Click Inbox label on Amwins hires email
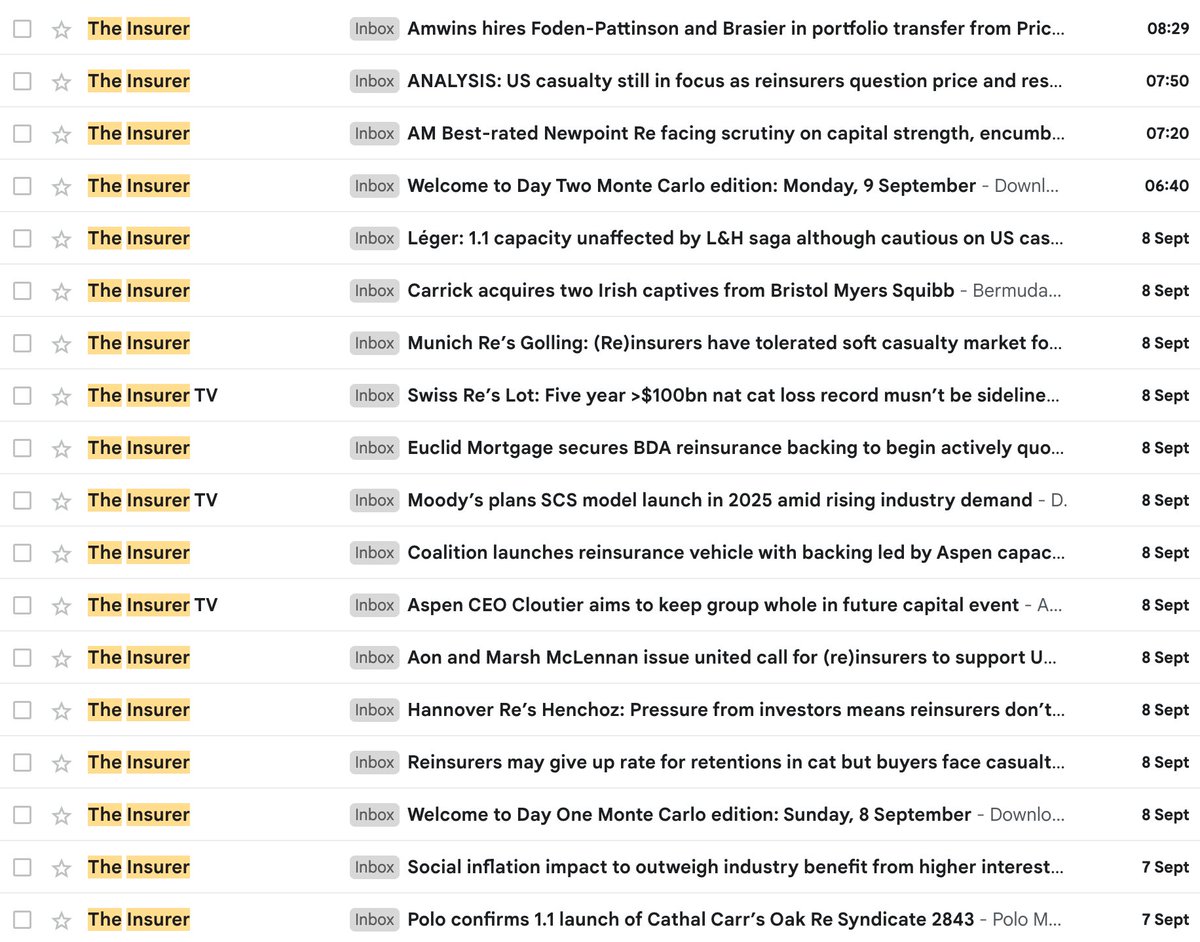The width and height of the screenshot is (1200, 942). tap(375, 29)
